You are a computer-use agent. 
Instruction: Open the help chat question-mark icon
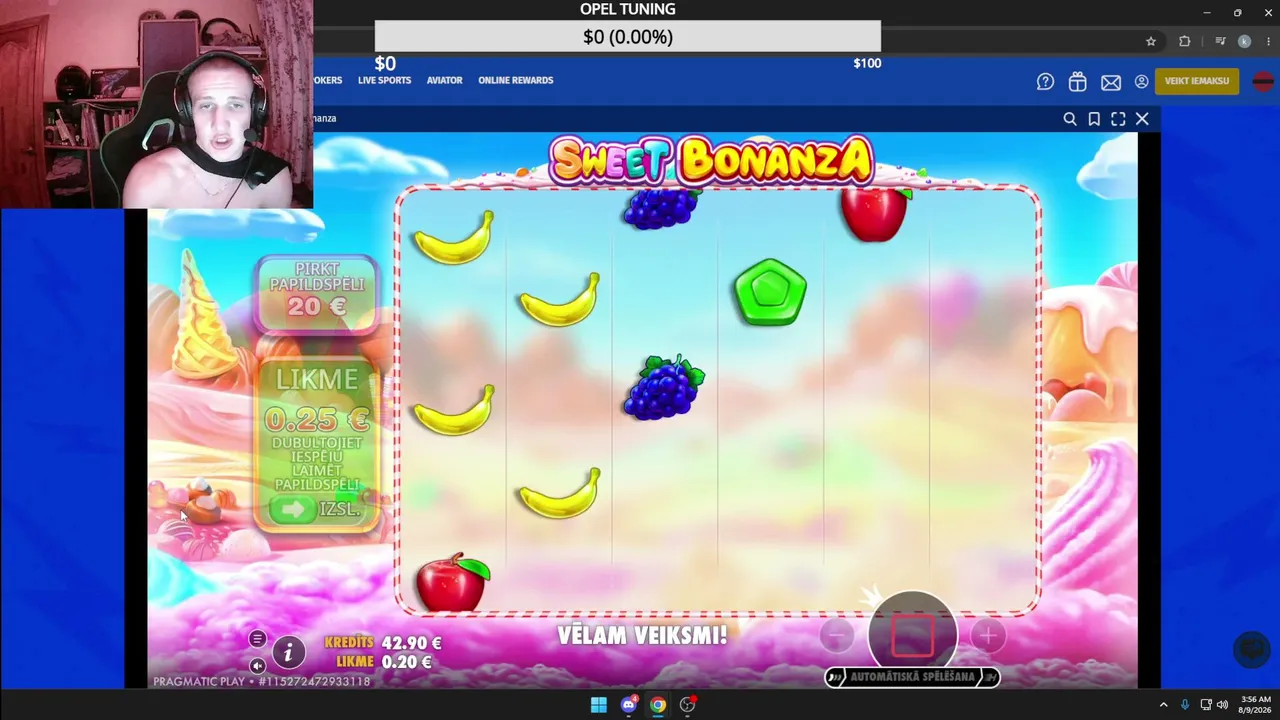click(x=1045, y=82)
